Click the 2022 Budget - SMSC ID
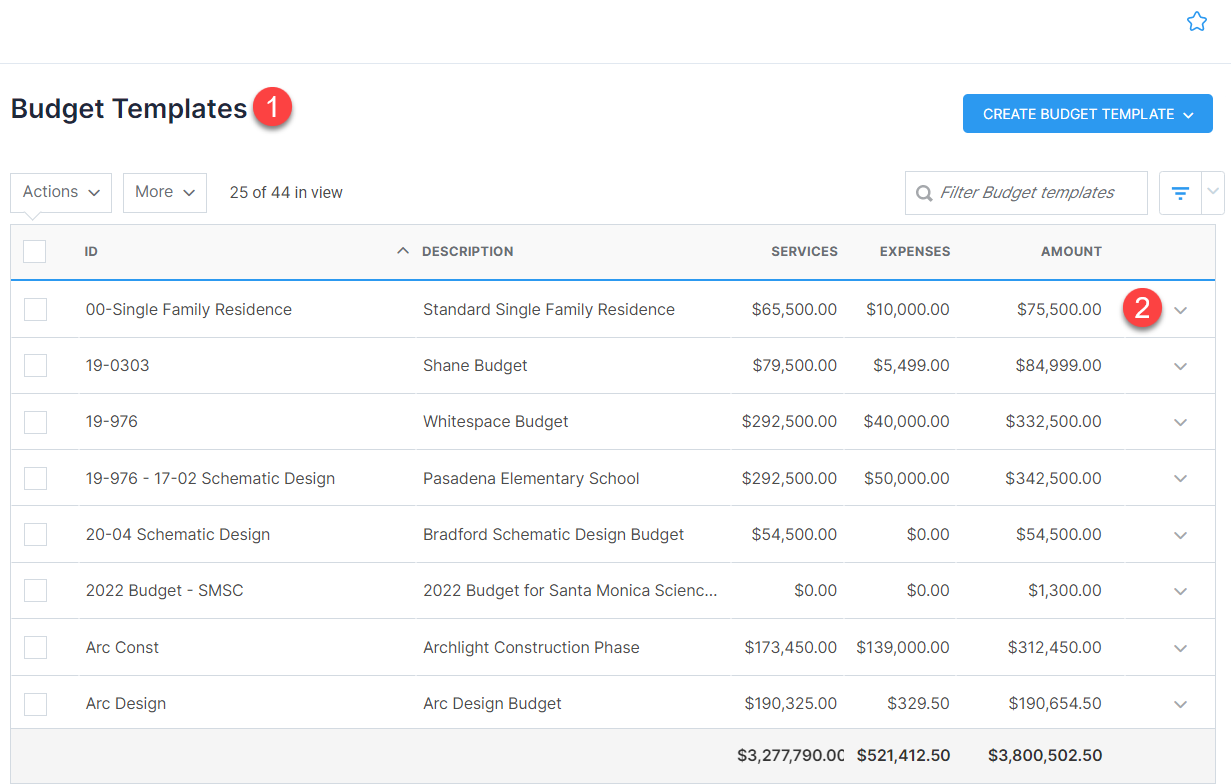The image size is (1231, 784). coord(165,590)
